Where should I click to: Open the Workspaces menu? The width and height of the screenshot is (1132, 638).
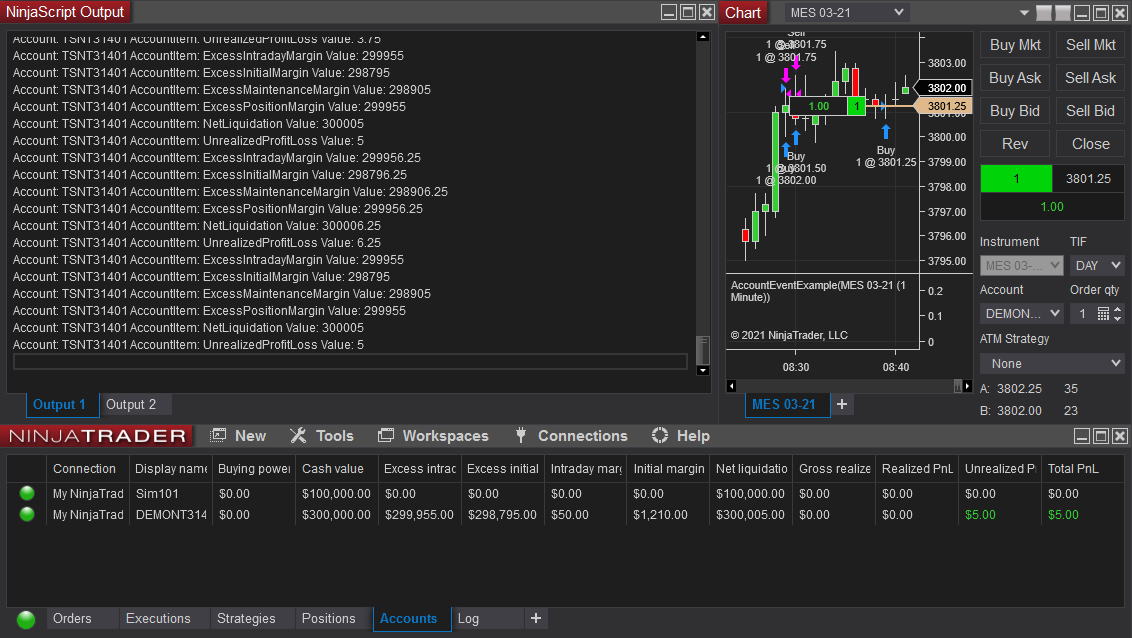click(433, 436)
